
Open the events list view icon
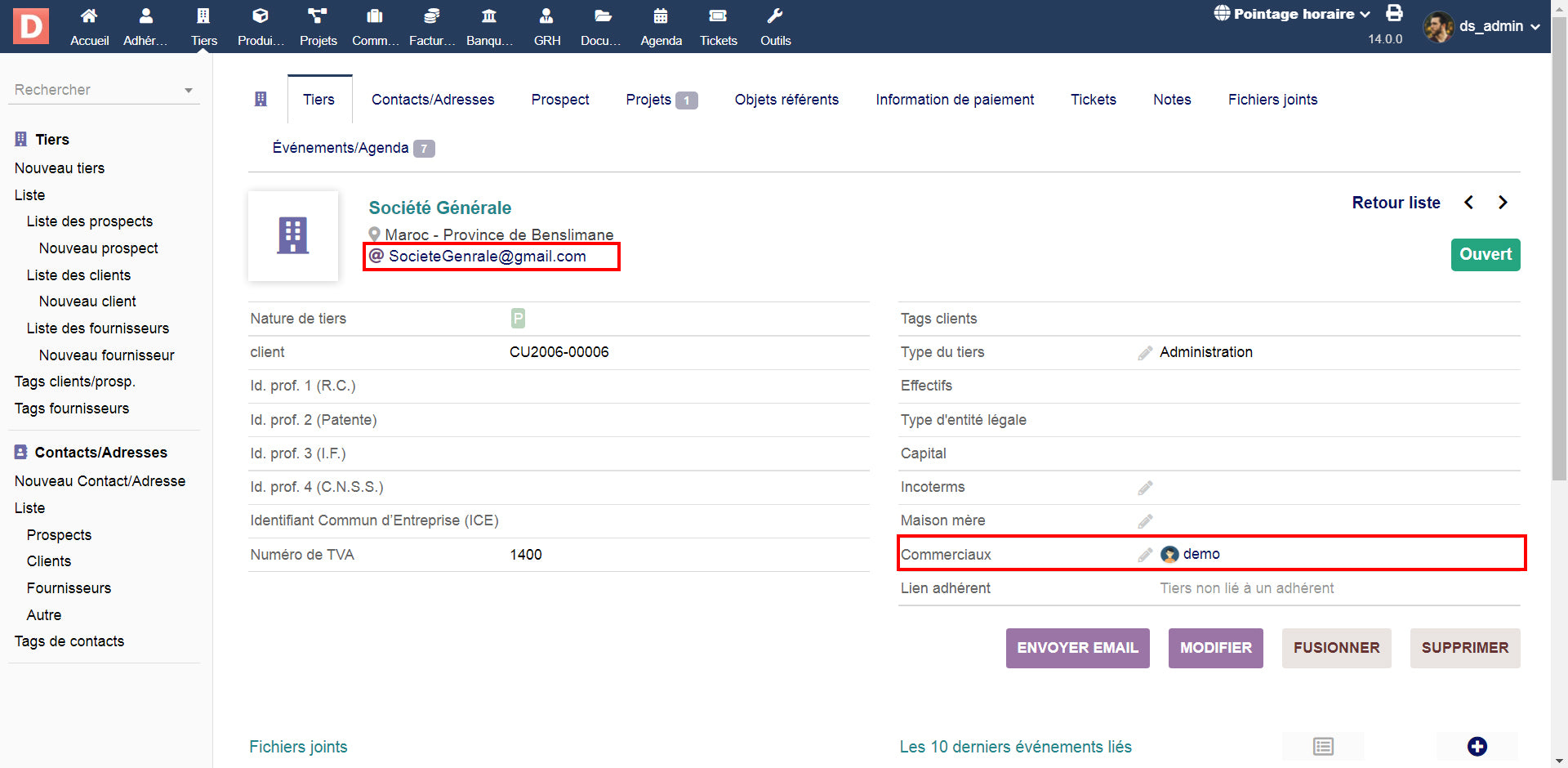[1323, 746]
